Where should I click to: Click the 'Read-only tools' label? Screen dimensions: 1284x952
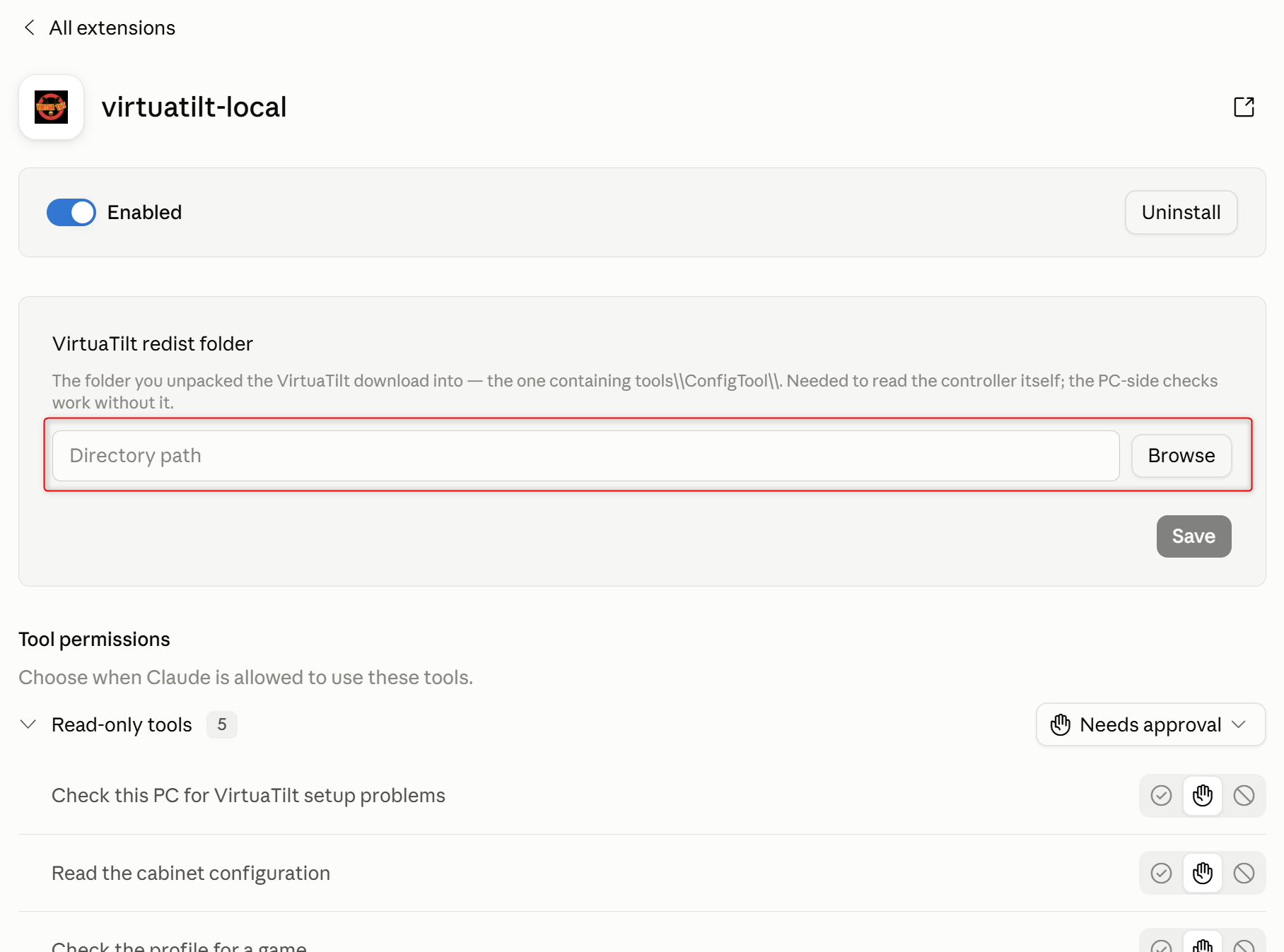tap(122, 724)
